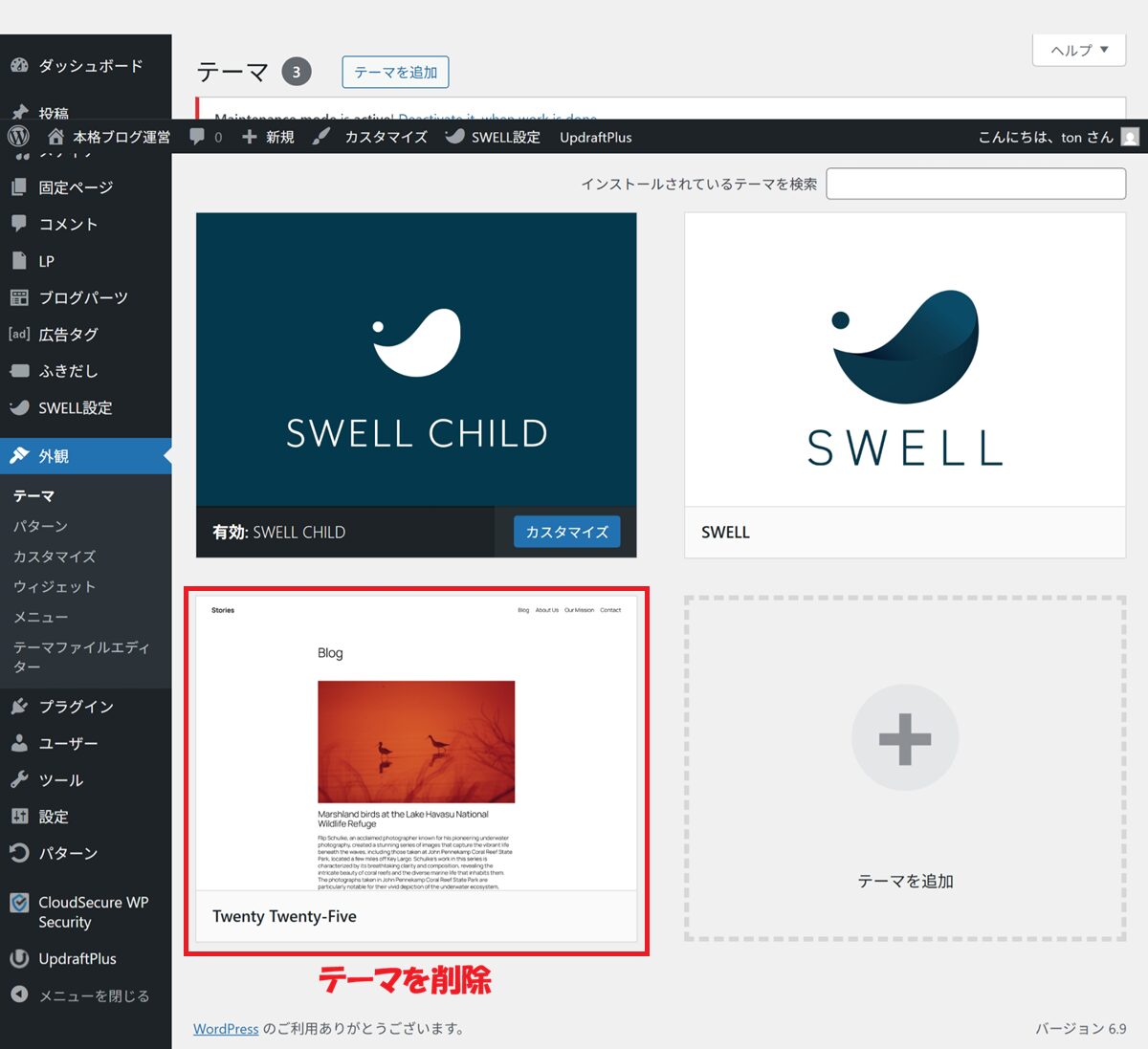Open the comments bubble icon in admin bar
1148x1049 pixels.
click(x=197, y=137)
